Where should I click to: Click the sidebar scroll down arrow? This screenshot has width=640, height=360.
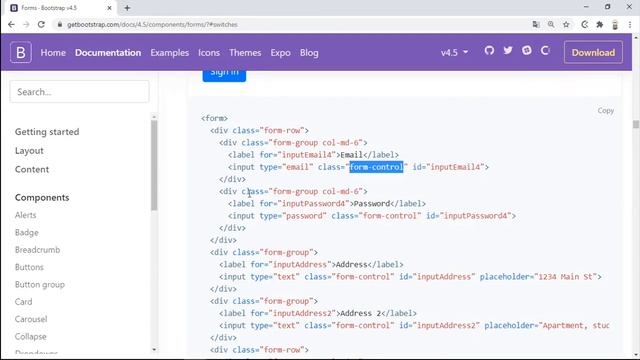pyautogui.click(x=154, y=349)
